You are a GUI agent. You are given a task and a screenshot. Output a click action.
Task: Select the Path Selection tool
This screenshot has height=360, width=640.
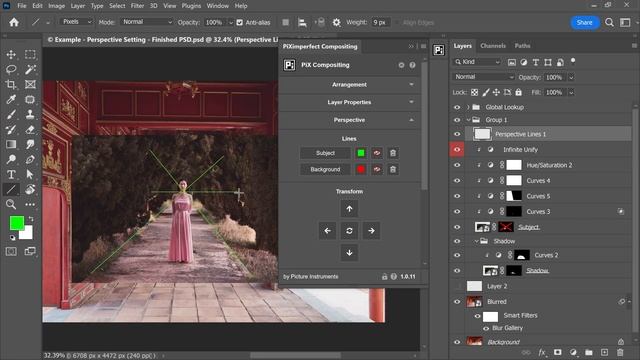point(30,175)
